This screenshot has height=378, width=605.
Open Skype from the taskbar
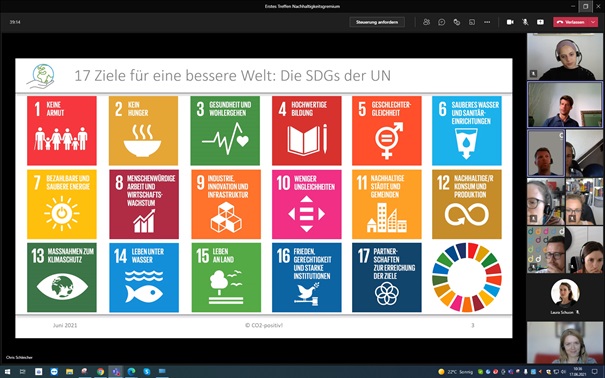pos(147,372)
